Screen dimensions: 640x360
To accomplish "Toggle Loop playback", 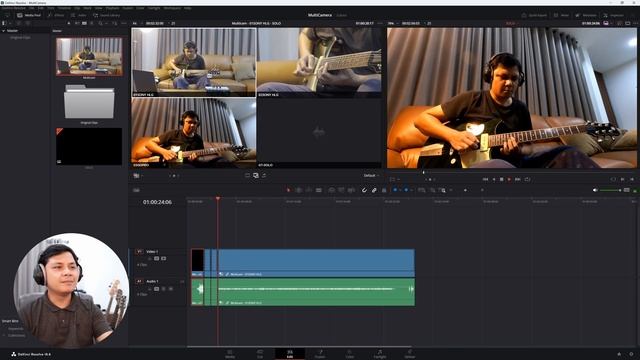I will (527, 179).
